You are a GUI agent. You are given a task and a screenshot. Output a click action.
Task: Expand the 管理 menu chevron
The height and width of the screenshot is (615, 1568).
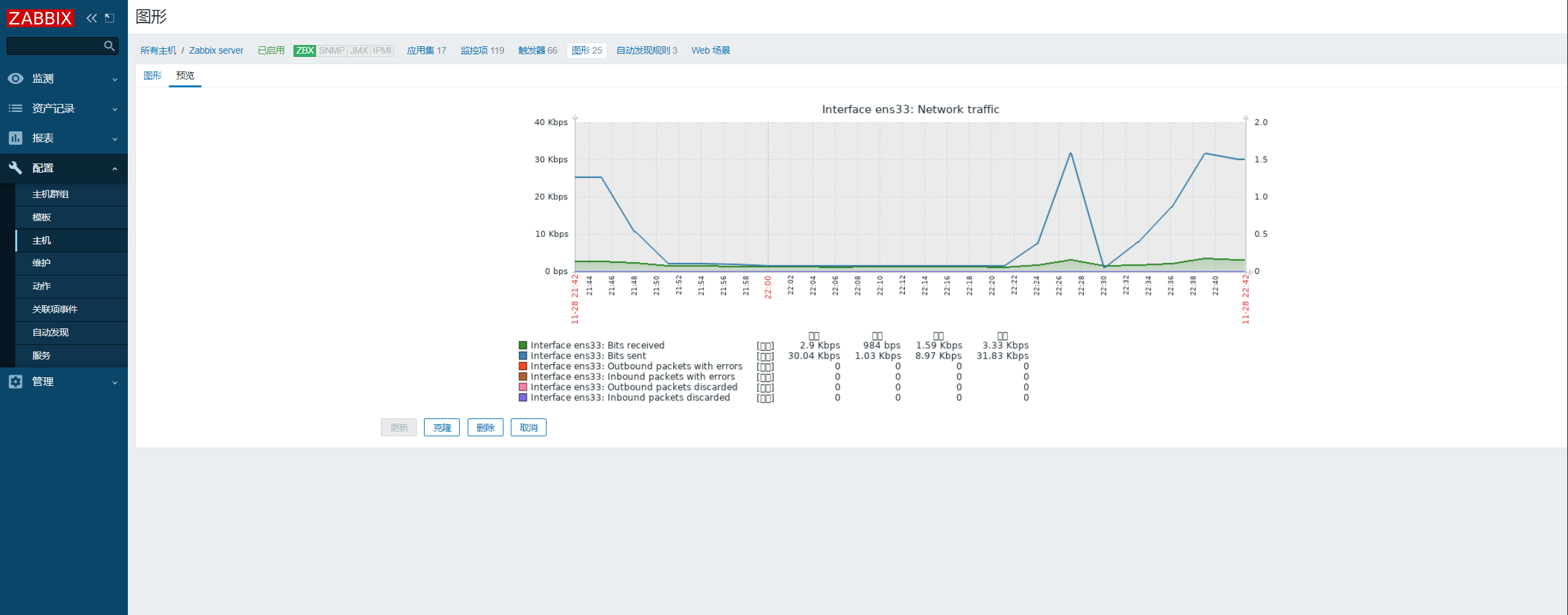point(115,383)
